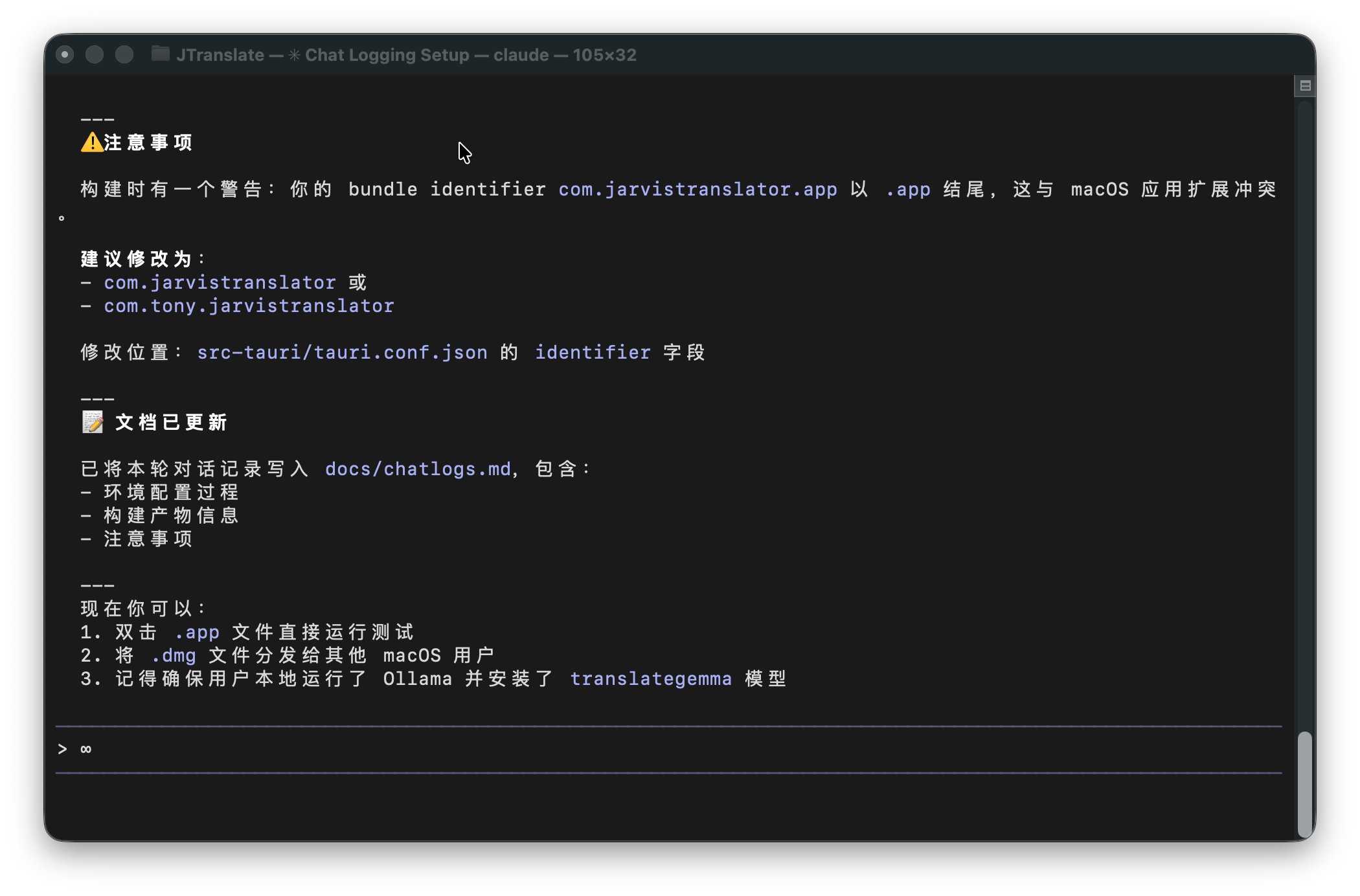Image resolution: width=1360 pixels, height=896 pixels.
Task: Click the src-tauri/tauri.conf.json file path
Action: coord(342,352)
